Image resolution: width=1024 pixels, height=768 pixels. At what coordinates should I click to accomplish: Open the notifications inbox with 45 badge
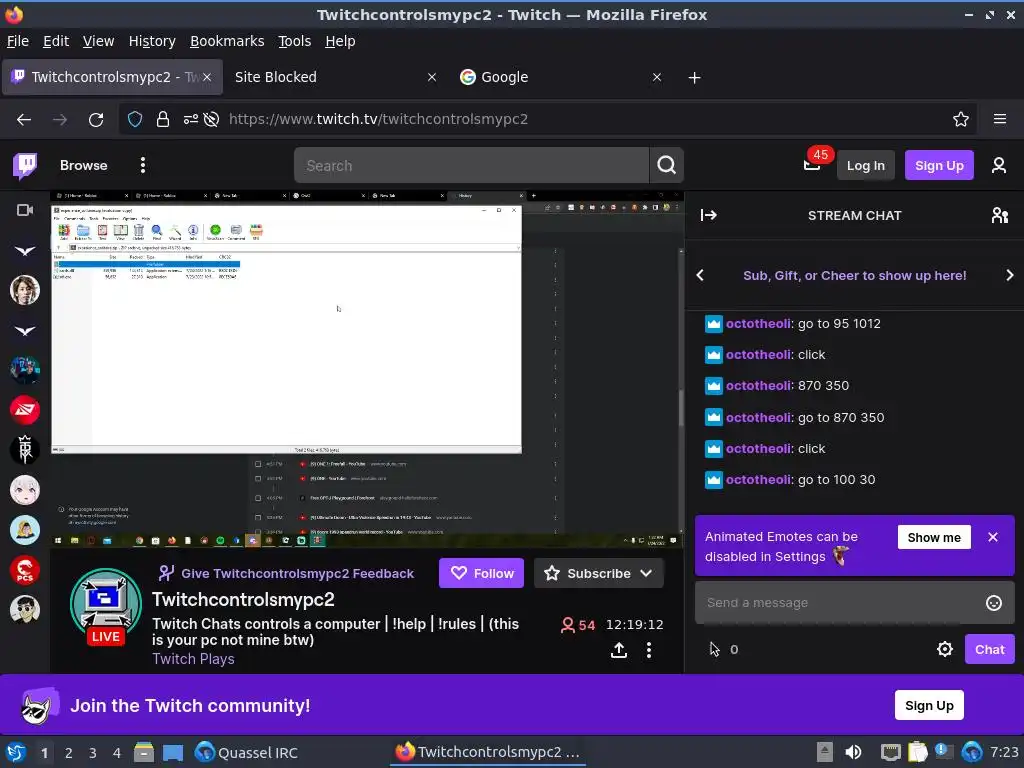coord(812,165)
